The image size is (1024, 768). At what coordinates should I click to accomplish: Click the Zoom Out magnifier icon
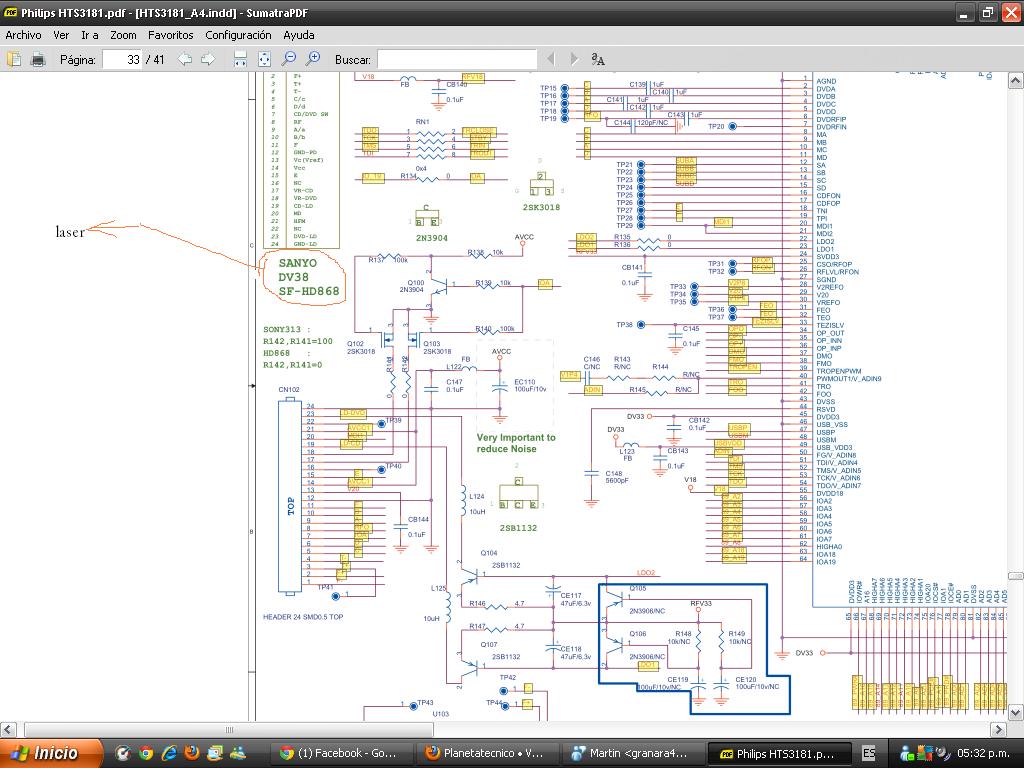click(x=288, y=59)
